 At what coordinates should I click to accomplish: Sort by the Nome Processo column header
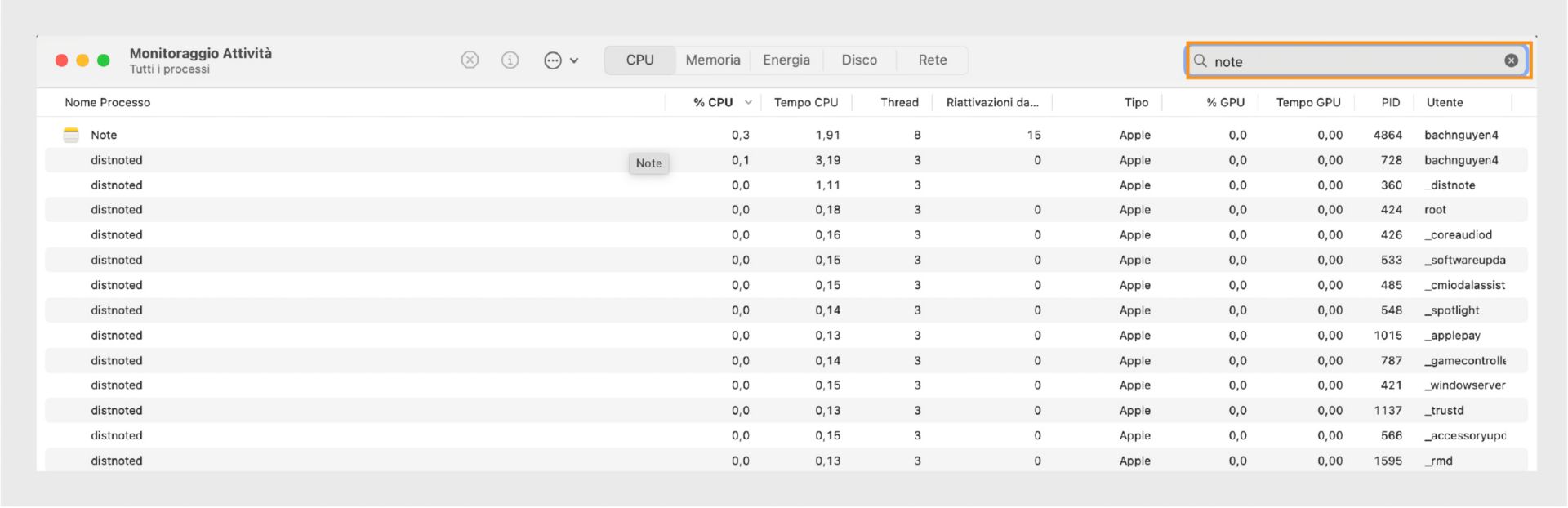click(x=108, y=102)
